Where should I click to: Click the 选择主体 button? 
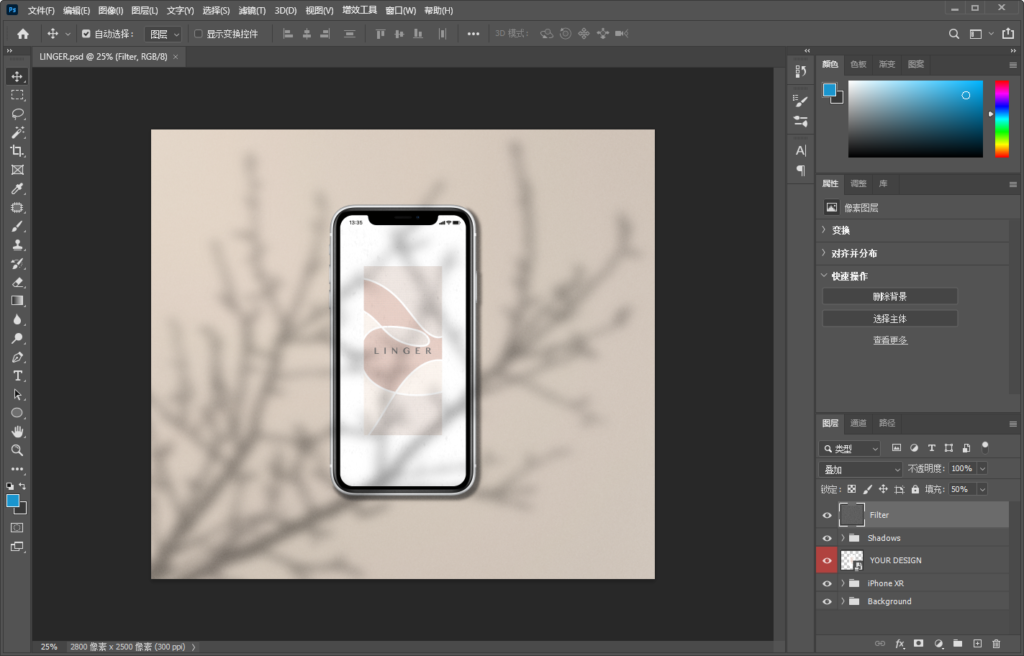pos(889,319)
